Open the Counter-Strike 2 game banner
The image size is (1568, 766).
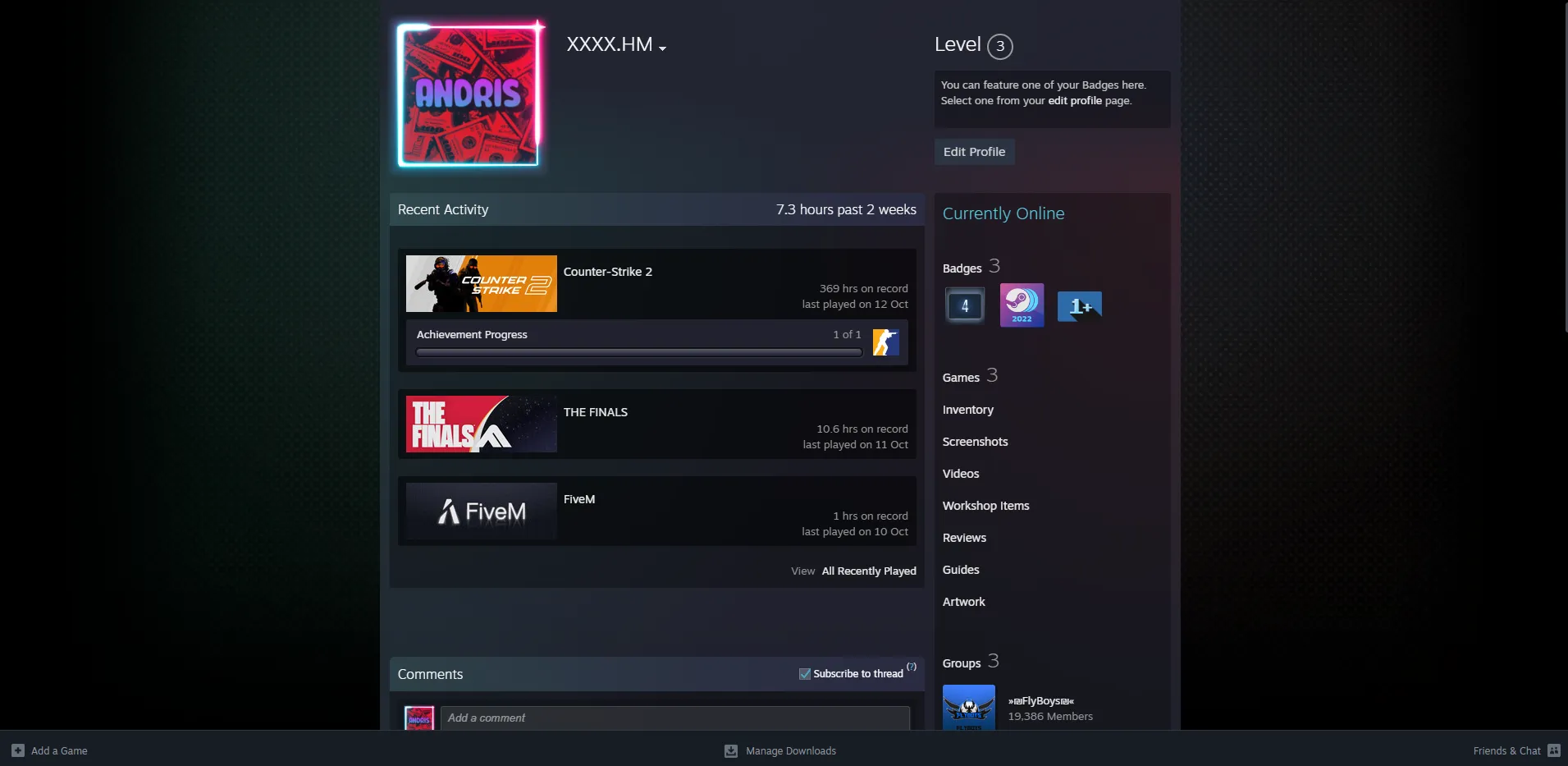482,283
